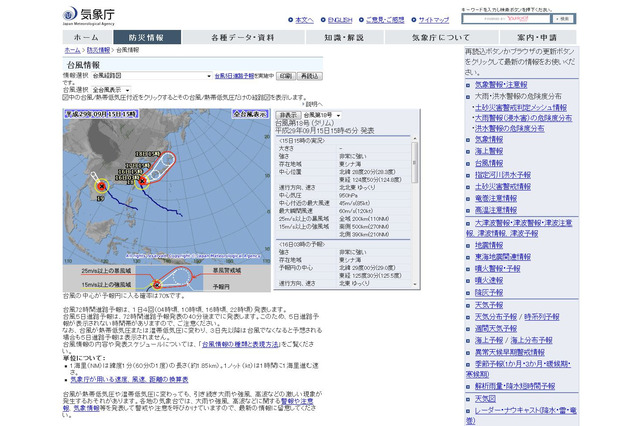
Task: Open the 知識・解説 navigation tab
Action: click(x=344, y=37)
